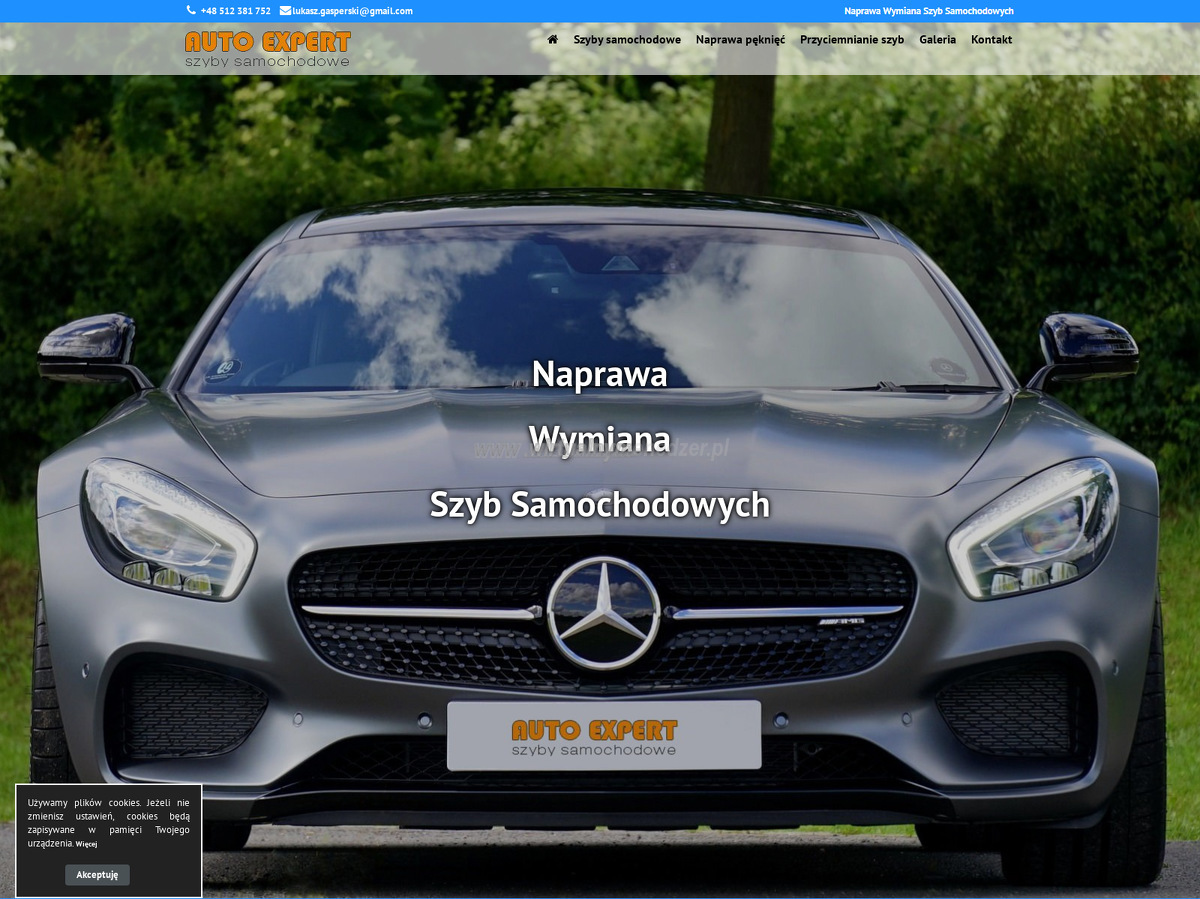The height and width of the screenshot is (899, 1200).
Task: Click the phone icon in top bar
Action: pyautogui.click(x=191, y=11)
